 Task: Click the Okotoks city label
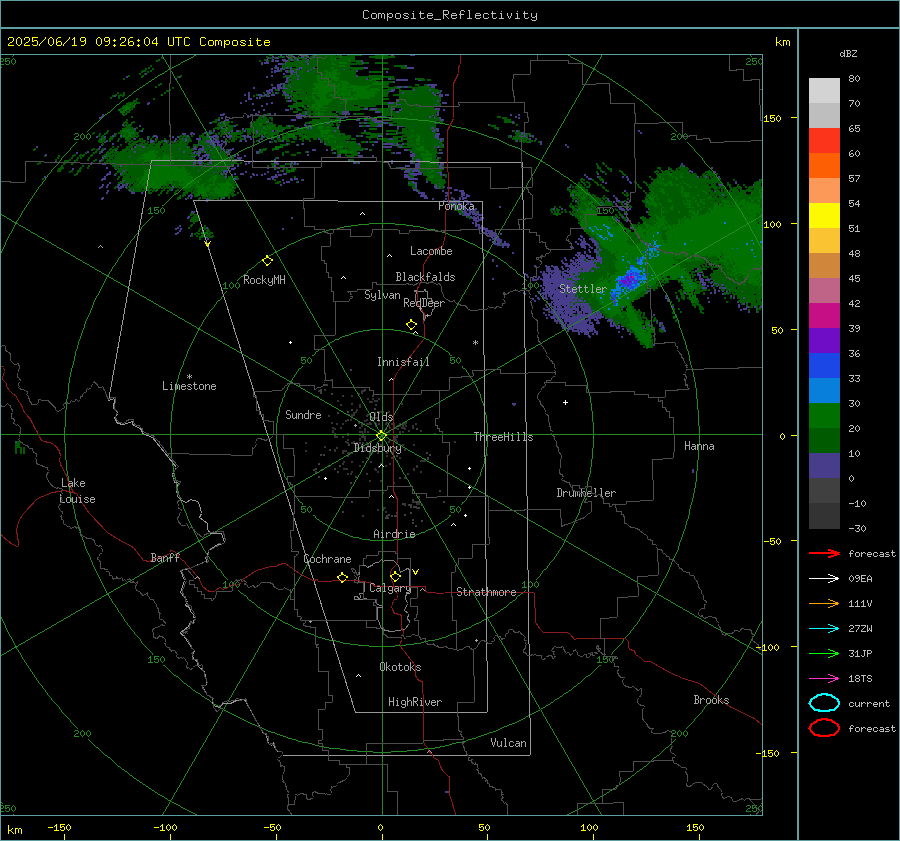(400, 667)
